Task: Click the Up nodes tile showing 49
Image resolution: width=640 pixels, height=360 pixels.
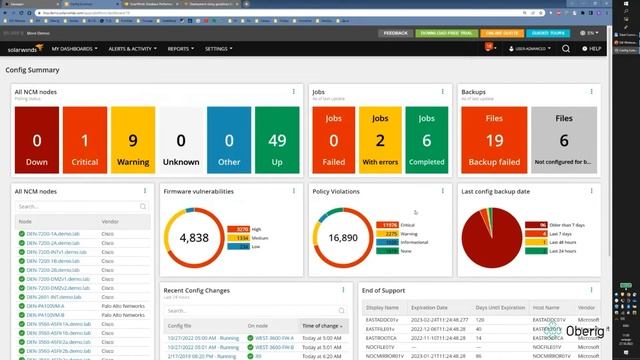Action: pos(277,140)
